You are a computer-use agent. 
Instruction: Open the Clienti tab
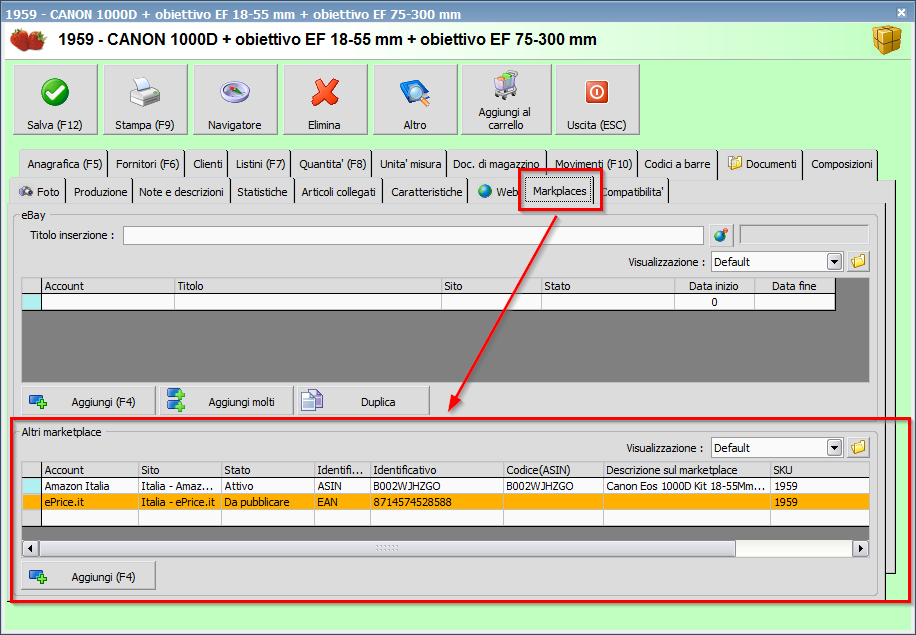tap(207, 164)
